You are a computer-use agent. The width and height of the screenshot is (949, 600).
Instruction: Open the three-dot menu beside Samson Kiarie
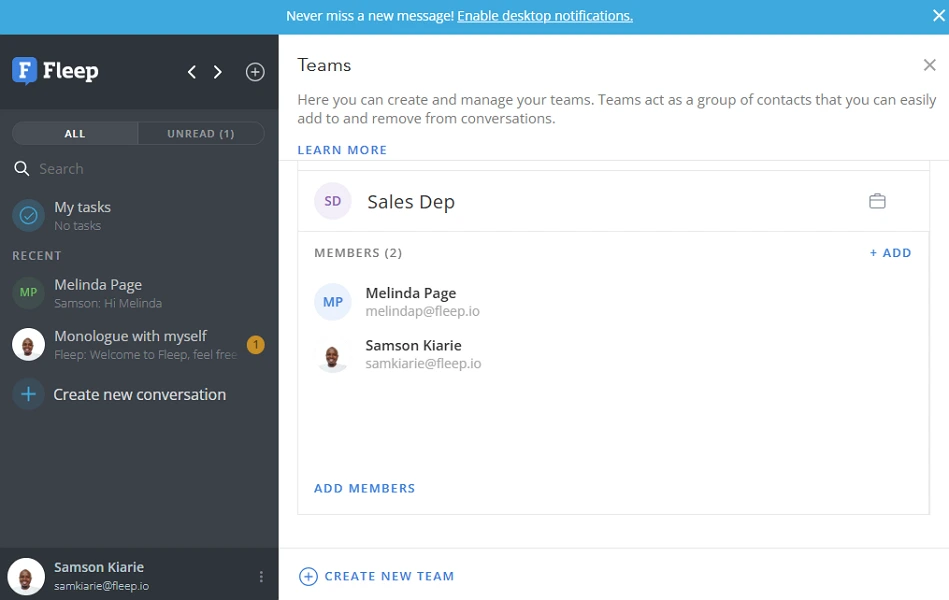click(x=261, y=577)
